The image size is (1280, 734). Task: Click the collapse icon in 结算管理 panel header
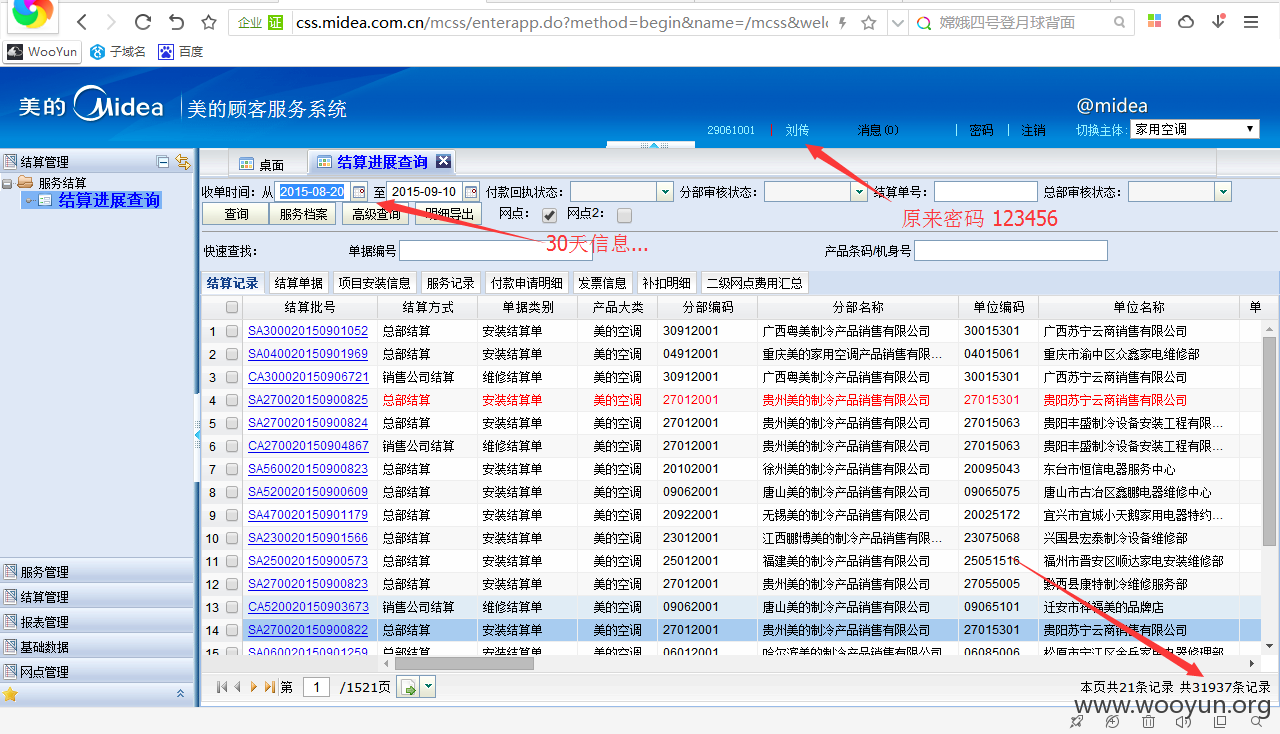coord(163,161)
